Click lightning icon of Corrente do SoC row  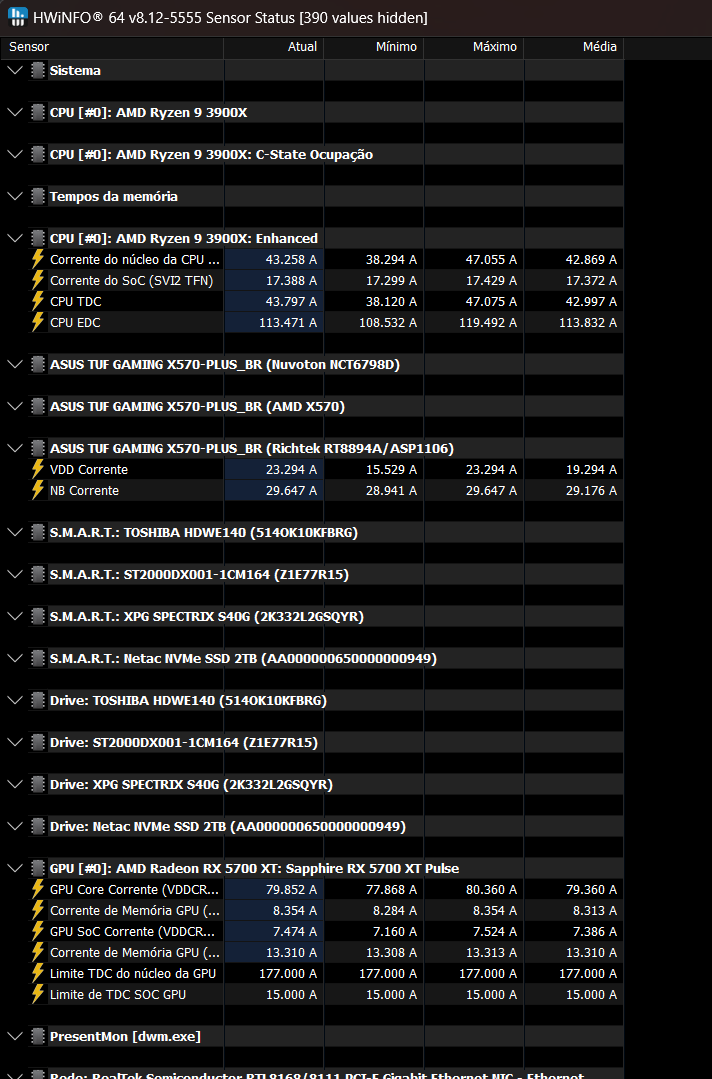click(38, 280)
